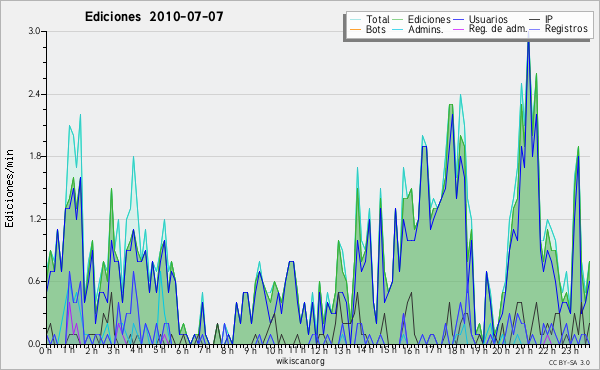600x370 pixels.
Task: Click the '9 h' x-axis label
Action: (x=251, y=350)
